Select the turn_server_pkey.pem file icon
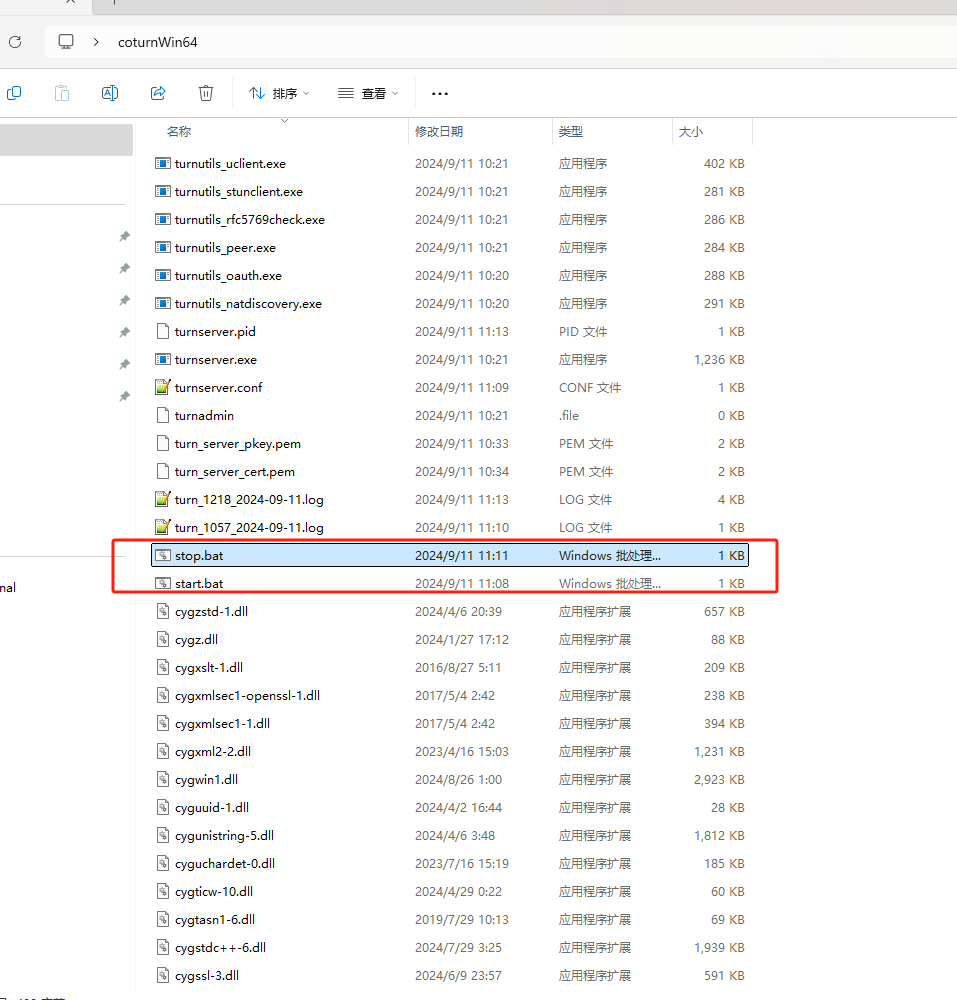The height and width of the screenshot is (1000, 957). [163, 443]
